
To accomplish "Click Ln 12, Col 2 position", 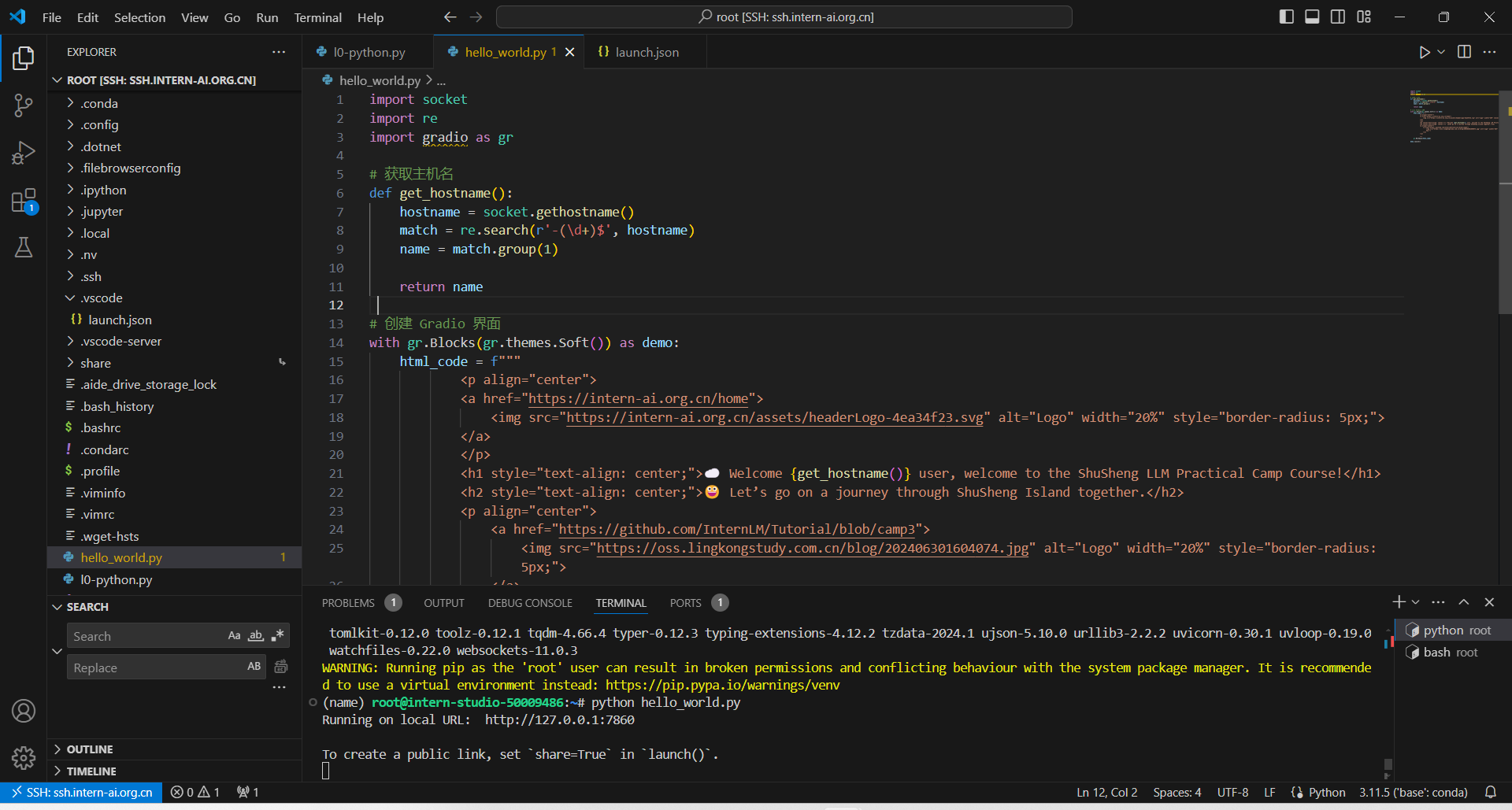I will (1107, 792).
